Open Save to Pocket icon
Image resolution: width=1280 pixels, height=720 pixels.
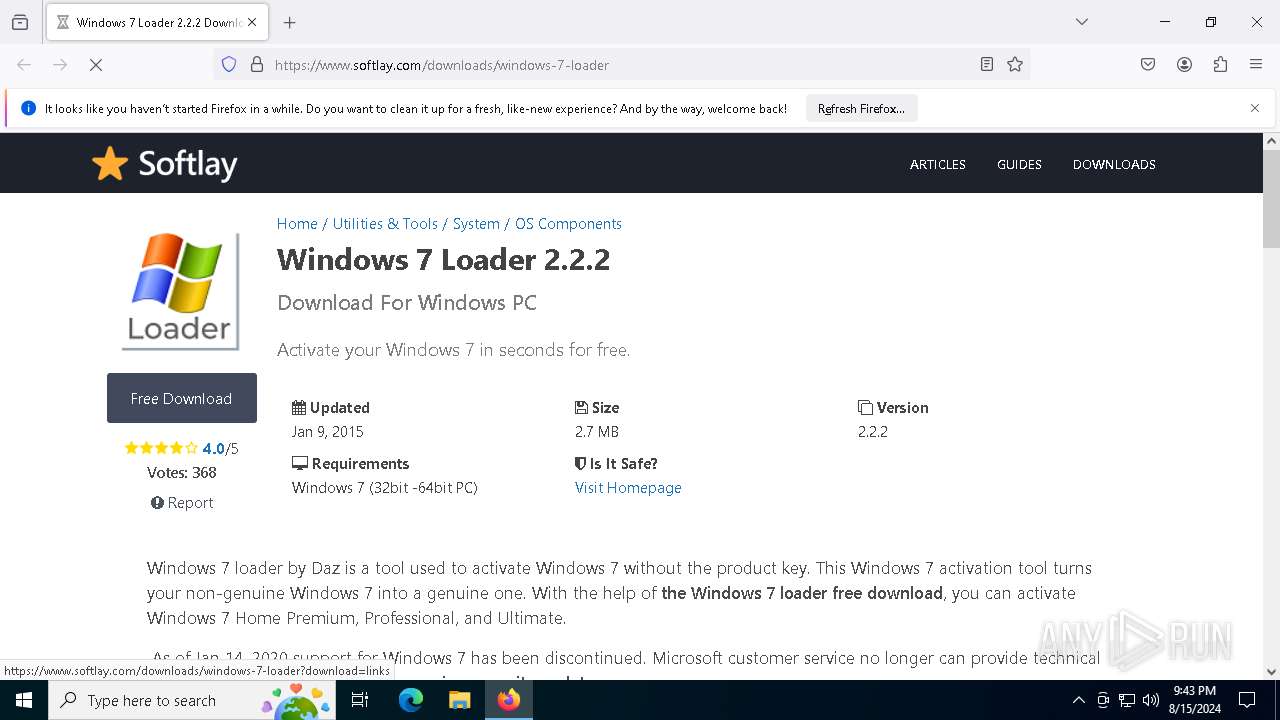[1148, 65]
